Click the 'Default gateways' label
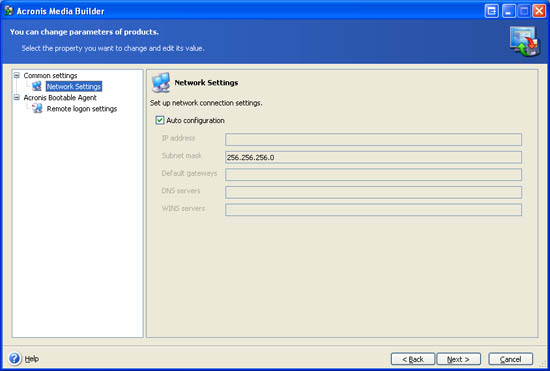 point(189,173)
